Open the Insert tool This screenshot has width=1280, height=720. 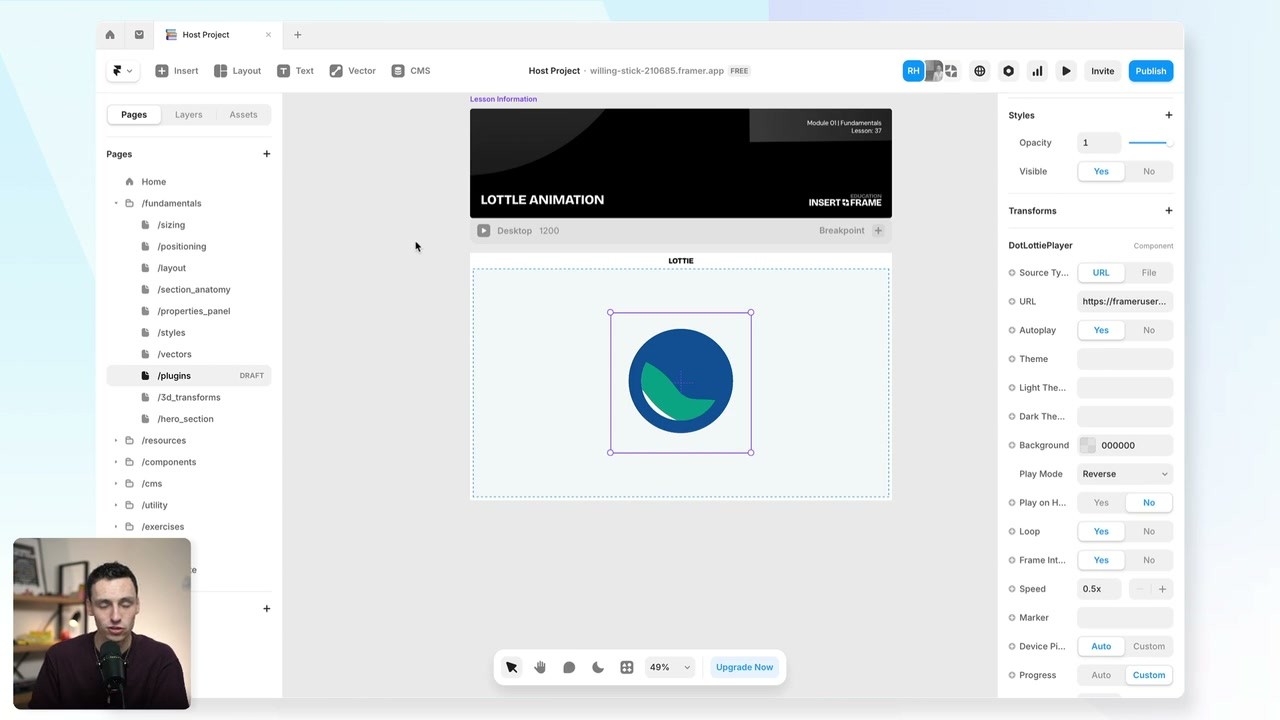(177, 71)
